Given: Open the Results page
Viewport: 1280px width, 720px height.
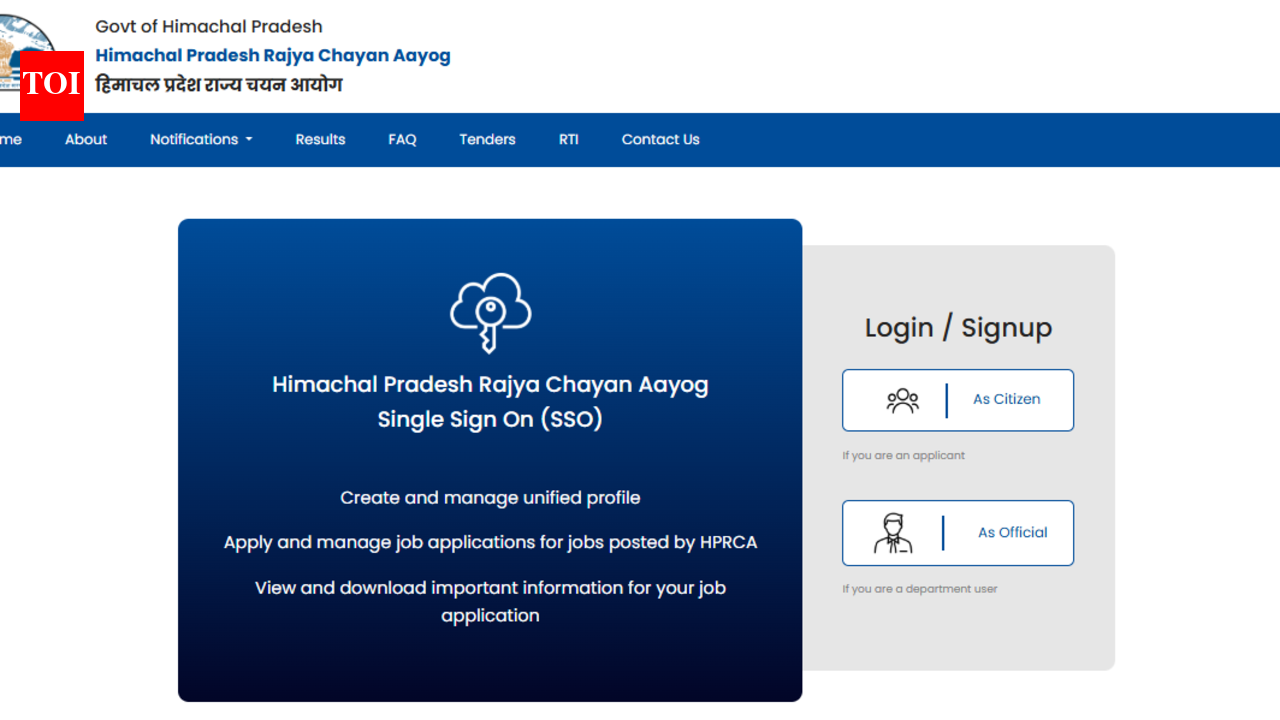Looking at the screenshot, I should click(x=320, y=140).
